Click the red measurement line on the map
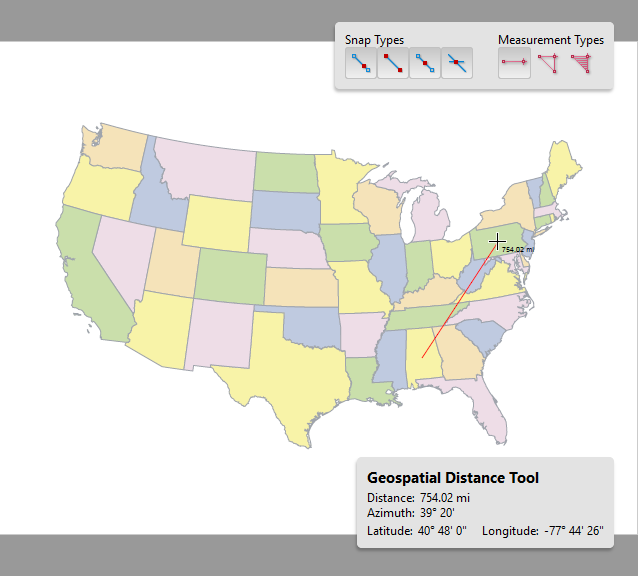 pyautogui.click(x=459, y=300)
